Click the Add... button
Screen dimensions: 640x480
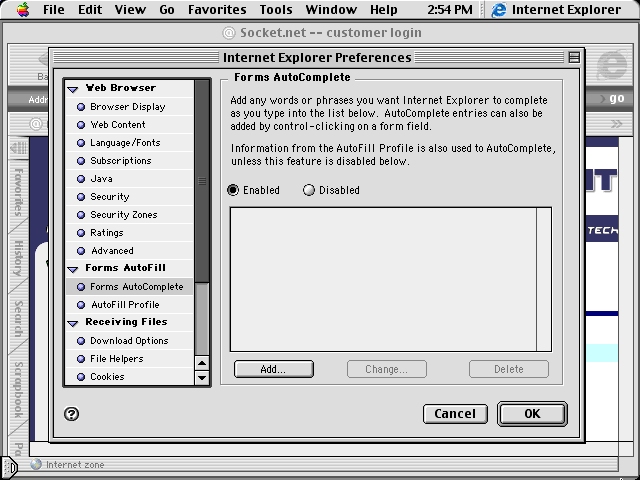click(273, 369)
